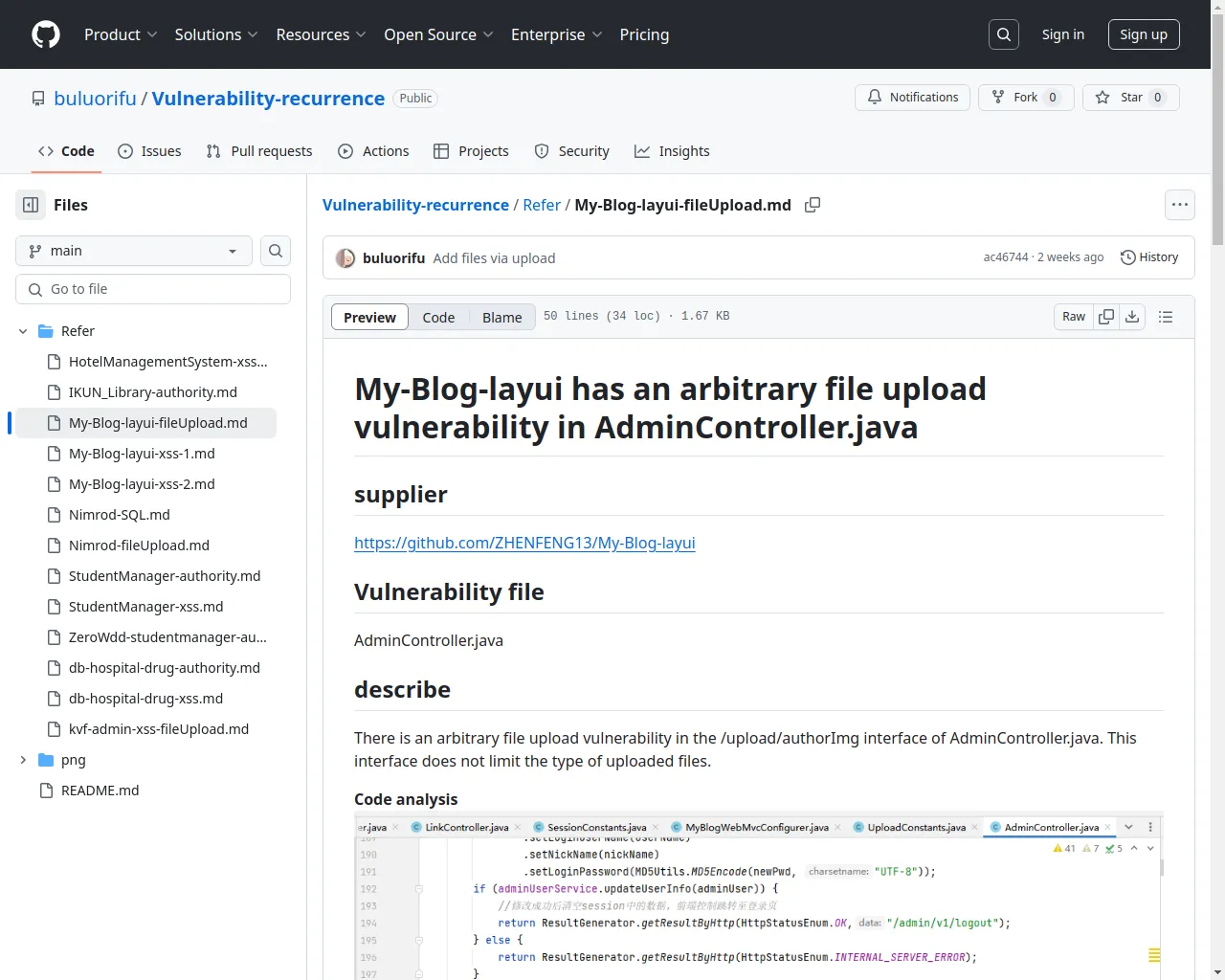The width and height of the screenshot is (1225, 980).
Task: Collapse the Refer folder chevron
Action: point(23,331)
